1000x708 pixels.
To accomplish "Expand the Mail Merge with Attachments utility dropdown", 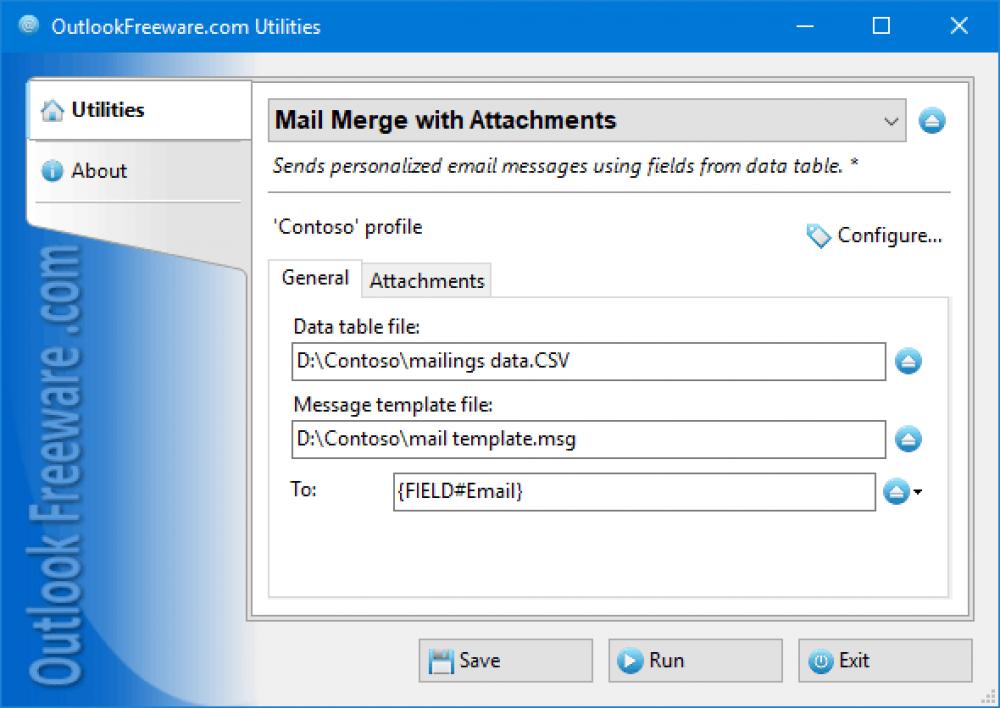I will 891,120.
